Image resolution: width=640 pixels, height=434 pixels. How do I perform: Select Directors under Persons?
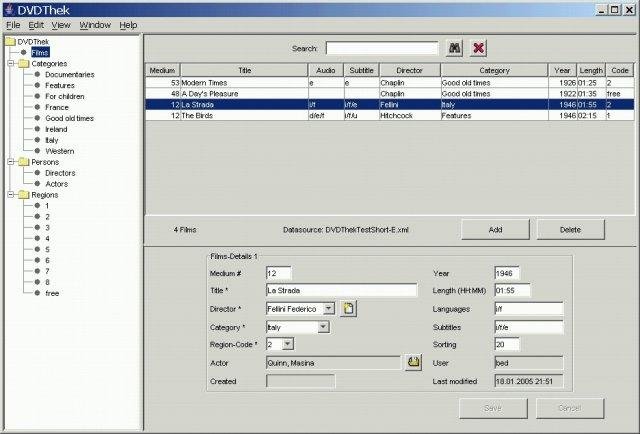click(61, 173)
